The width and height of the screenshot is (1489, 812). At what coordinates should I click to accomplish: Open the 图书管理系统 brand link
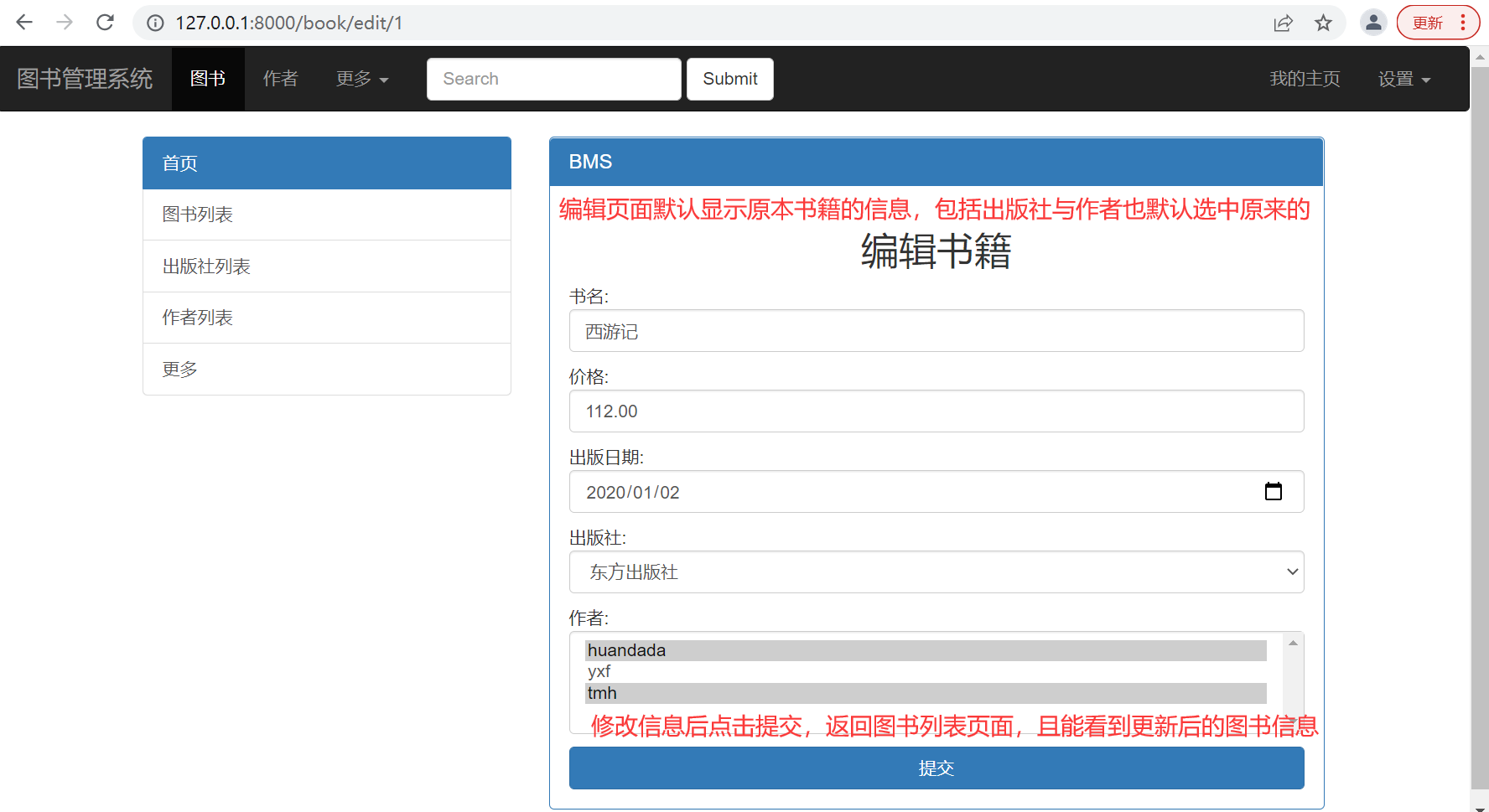85,79
